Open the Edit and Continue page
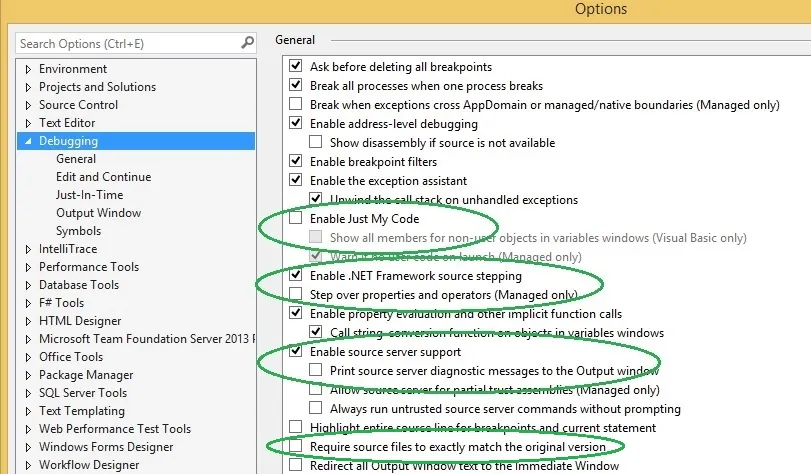 [x=103, y=177]
